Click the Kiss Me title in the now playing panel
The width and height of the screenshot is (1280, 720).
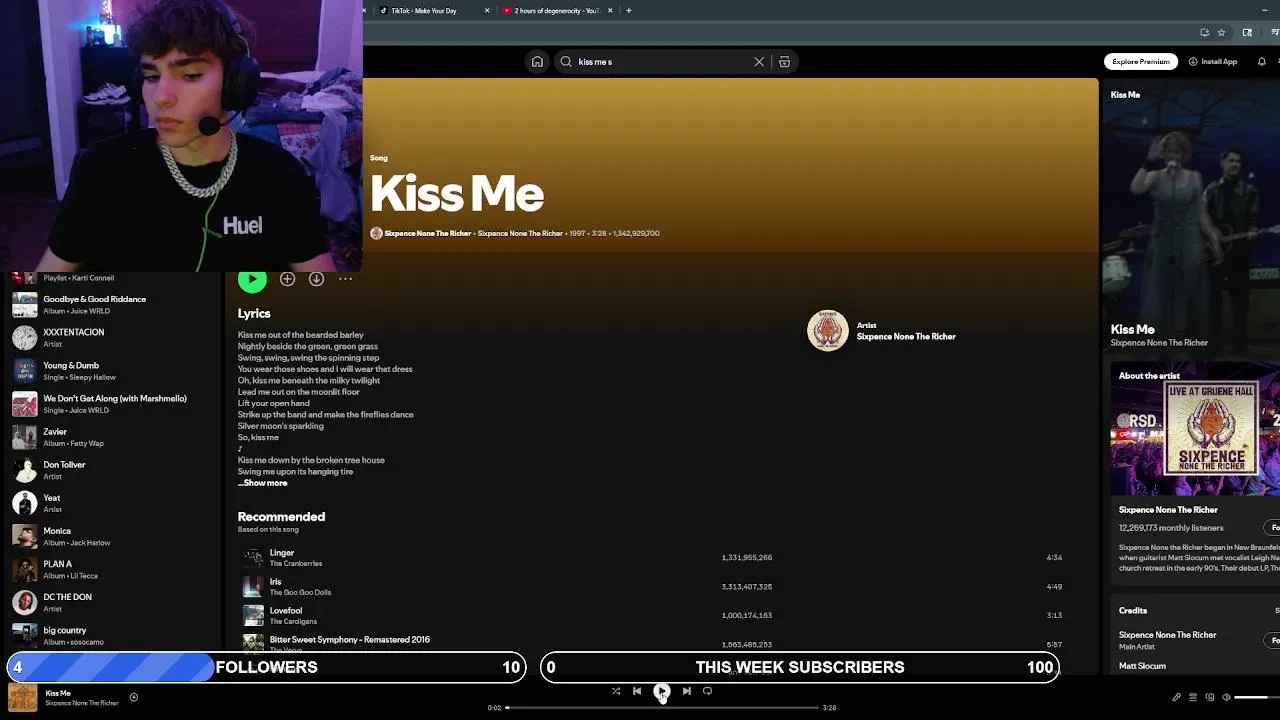(x=1133, y=329)
